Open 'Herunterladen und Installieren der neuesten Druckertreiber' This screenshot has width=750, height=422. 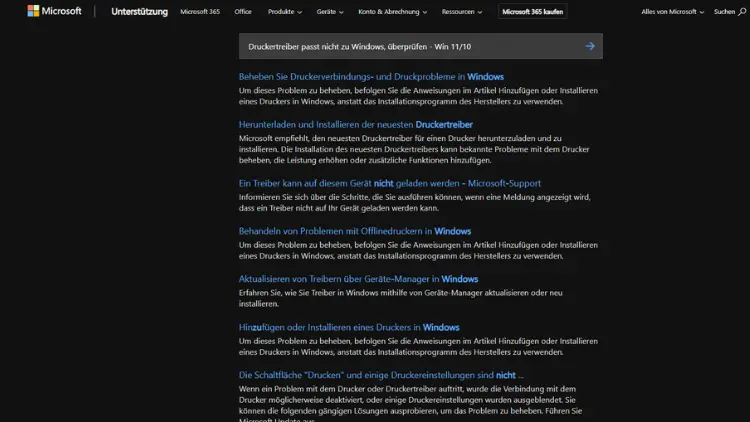click(355, 124)
